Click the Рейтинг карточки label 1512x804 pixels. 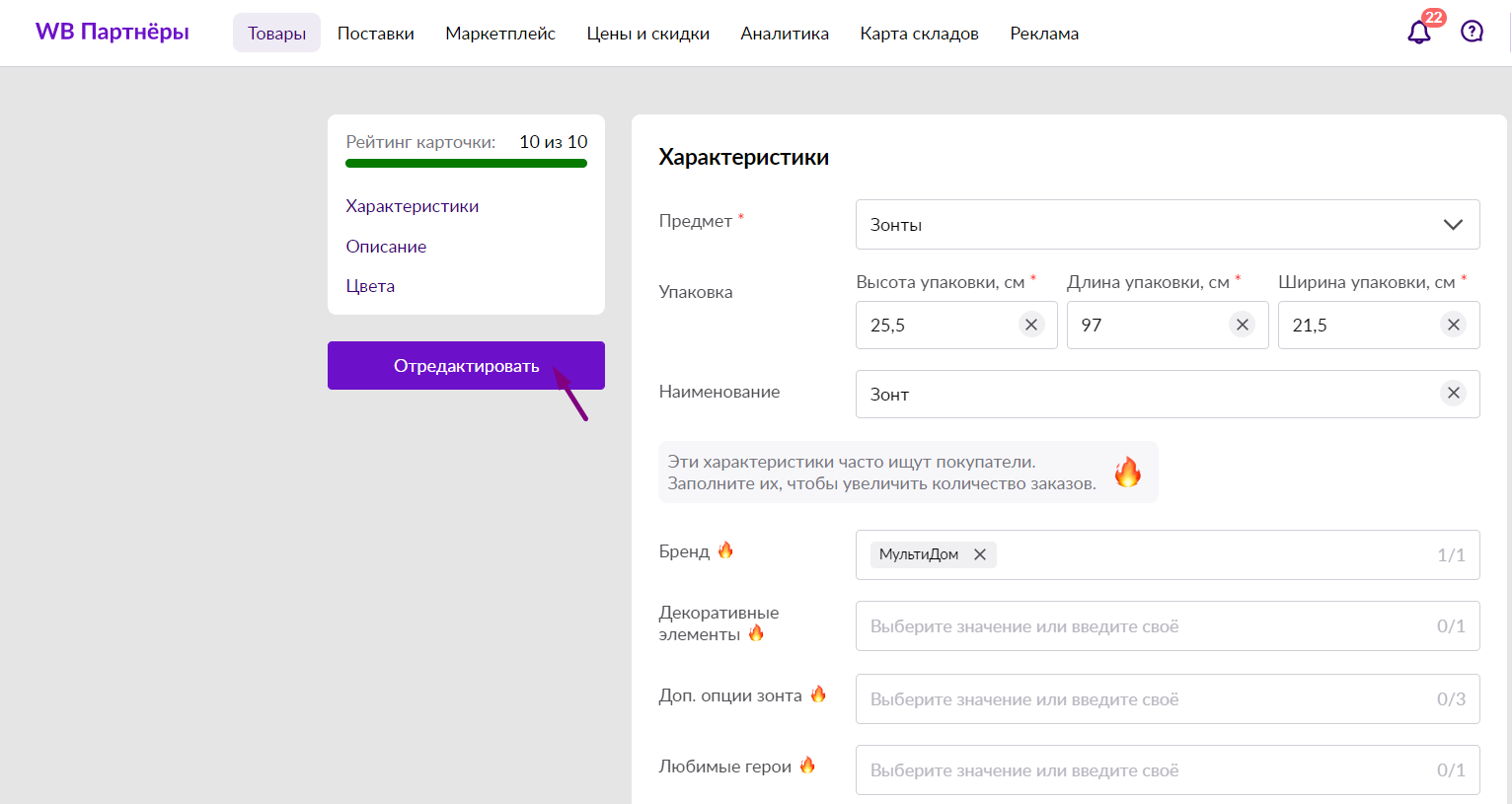click(420, 142)
